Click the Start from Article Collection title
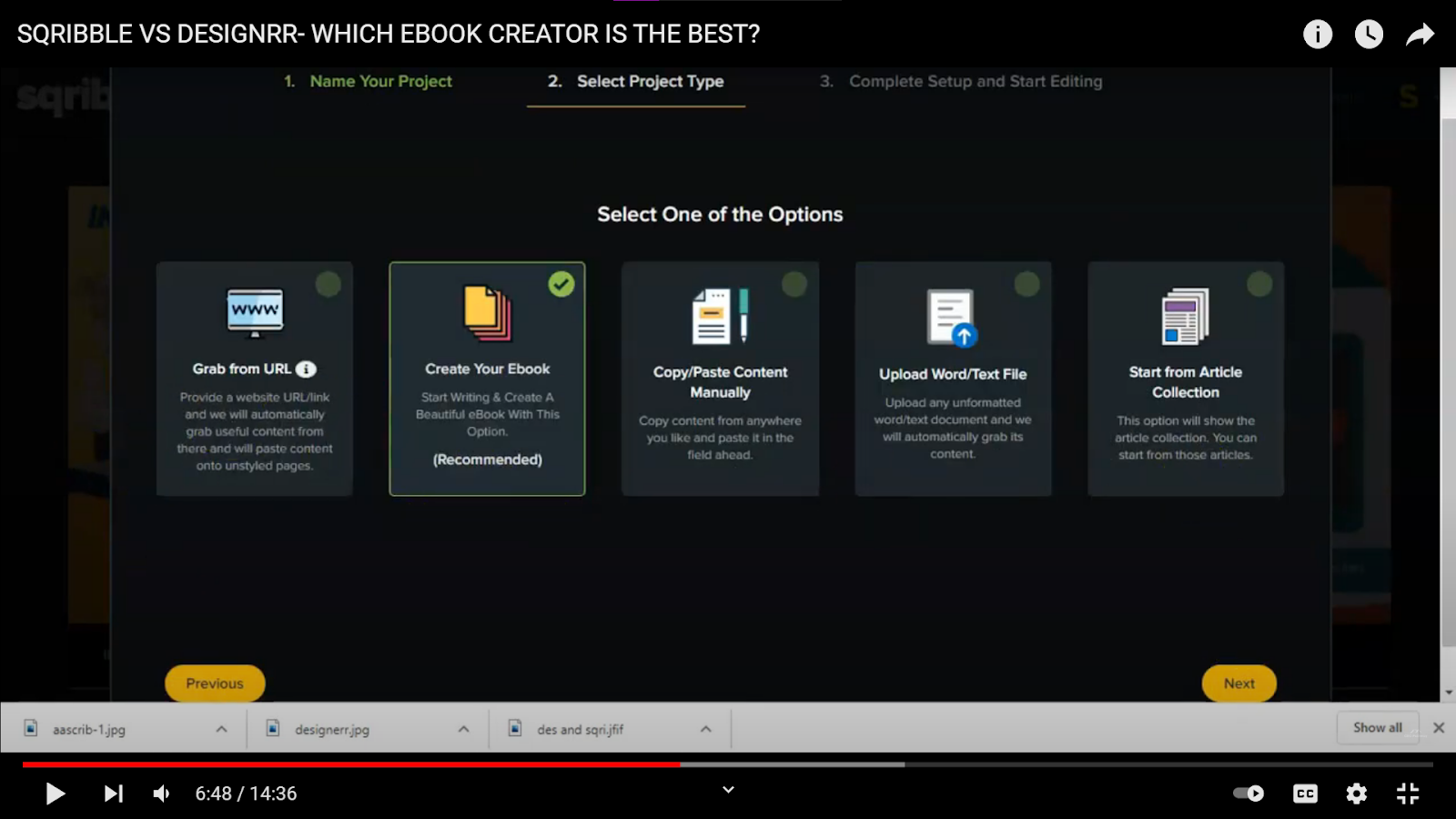This screenshot has width=1456, height=819. [1186, 382]
